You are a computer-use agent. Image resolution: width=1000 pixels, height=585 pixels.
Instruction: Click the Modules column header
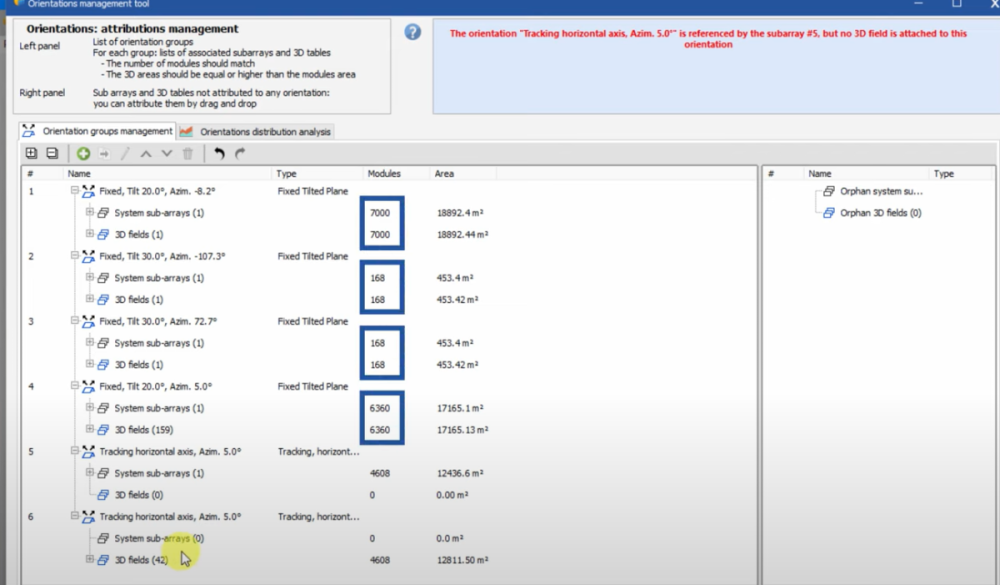point(384,173)
